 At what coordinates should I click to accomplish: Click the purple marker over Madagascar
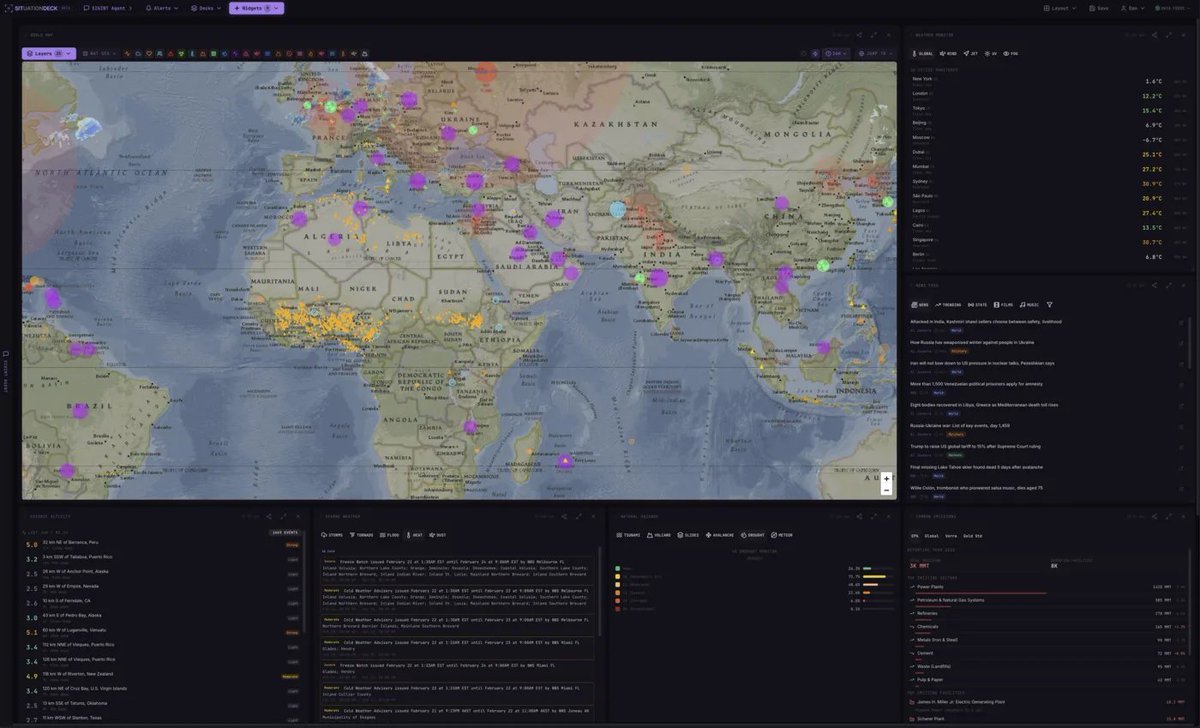click(x=565, y=462)
